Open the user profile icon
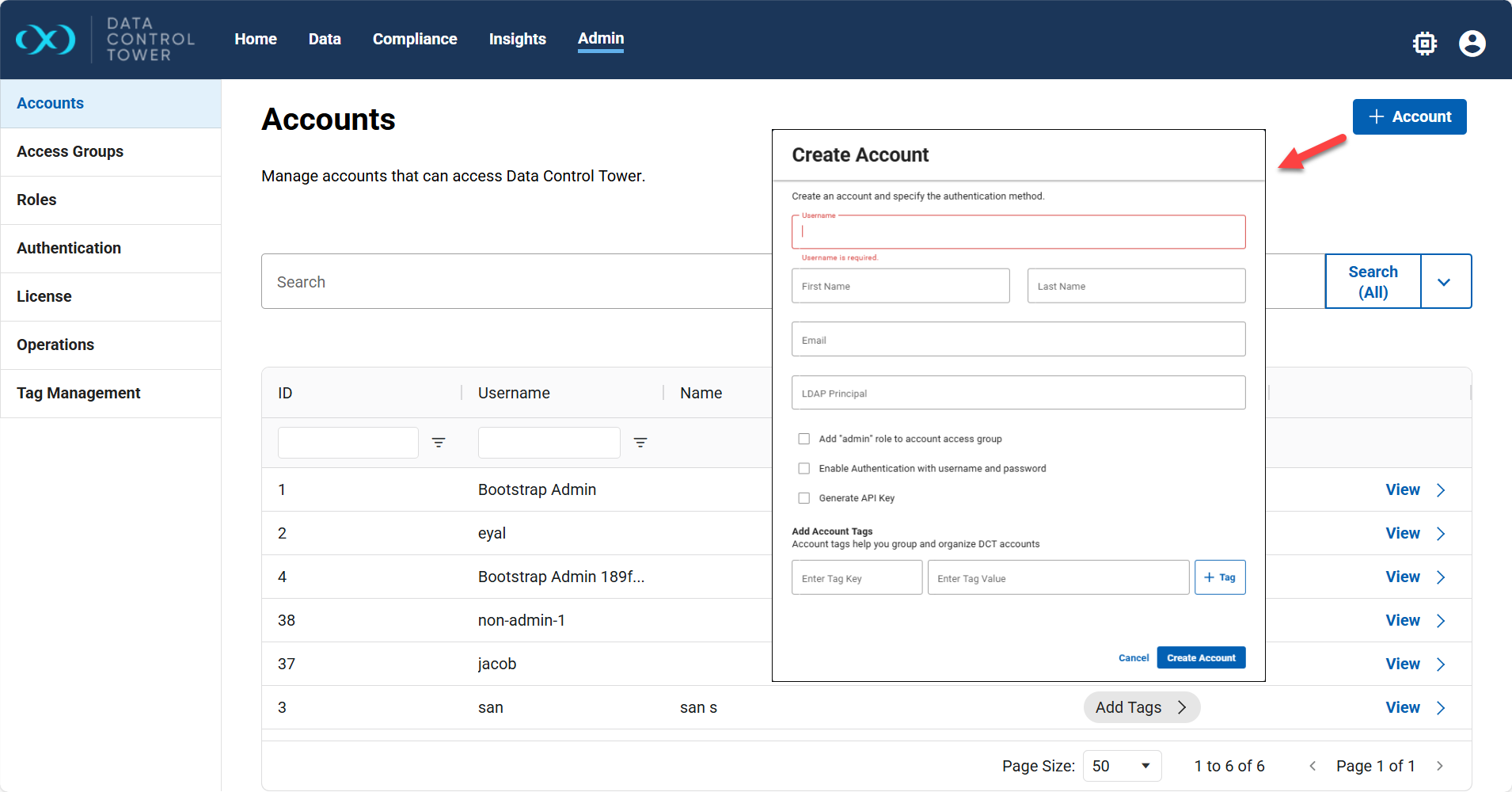Screen dimensions: 1512x792 click(1472, 43)
